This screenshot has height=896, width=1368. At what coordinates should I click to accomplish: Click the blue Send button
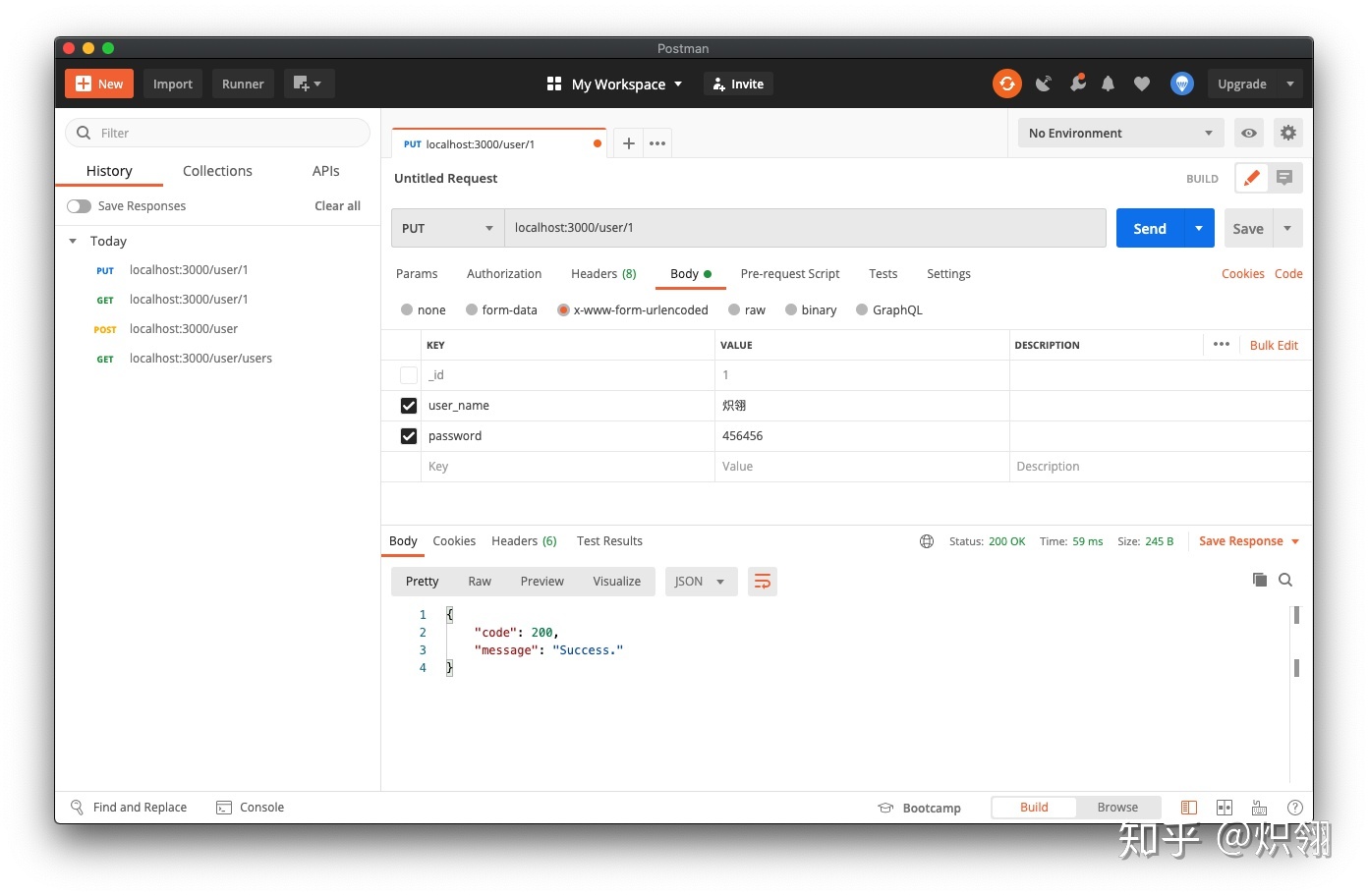point(1150,228)
